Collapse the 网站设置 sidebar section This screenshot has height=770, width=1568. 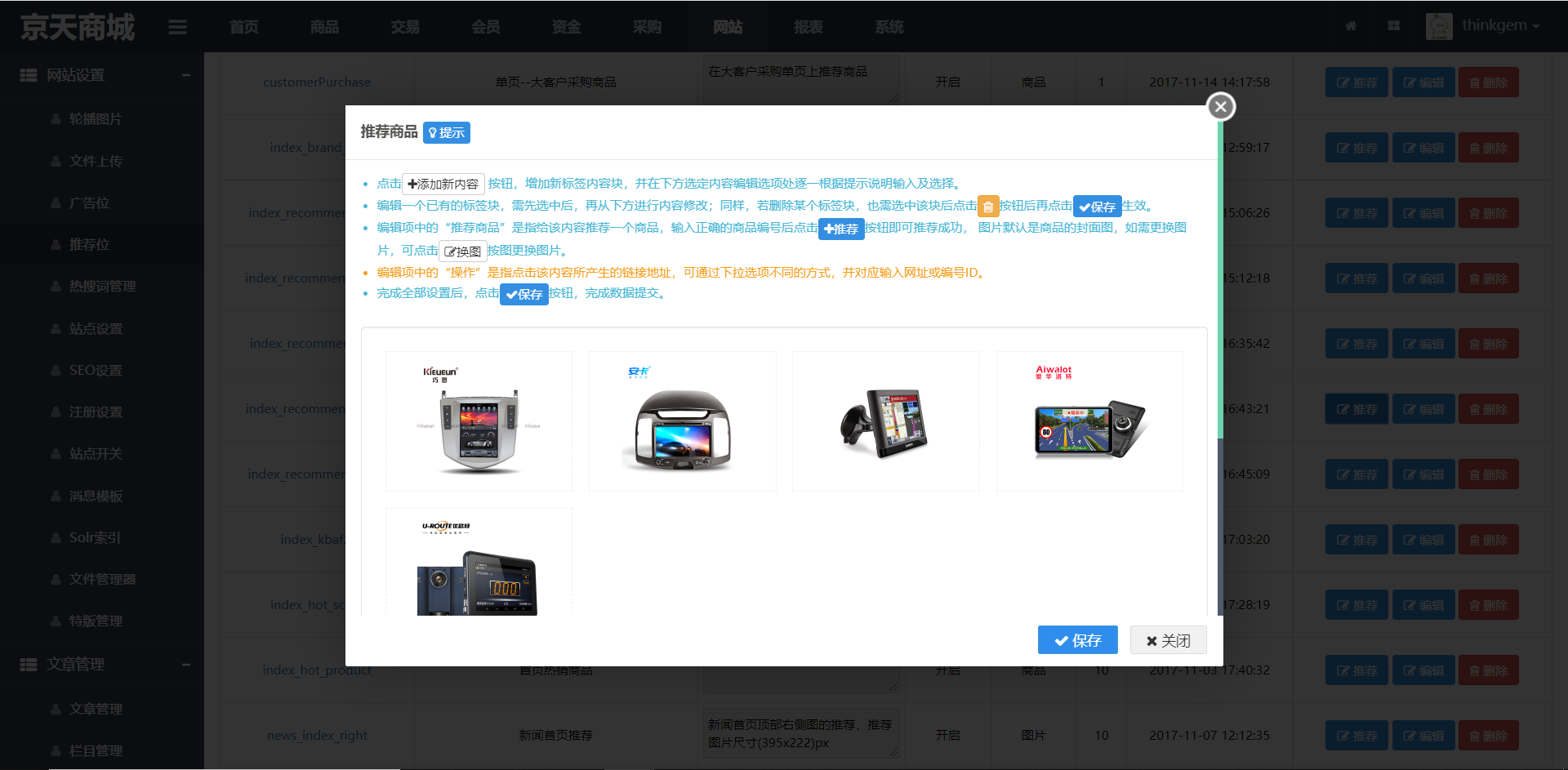102,75
